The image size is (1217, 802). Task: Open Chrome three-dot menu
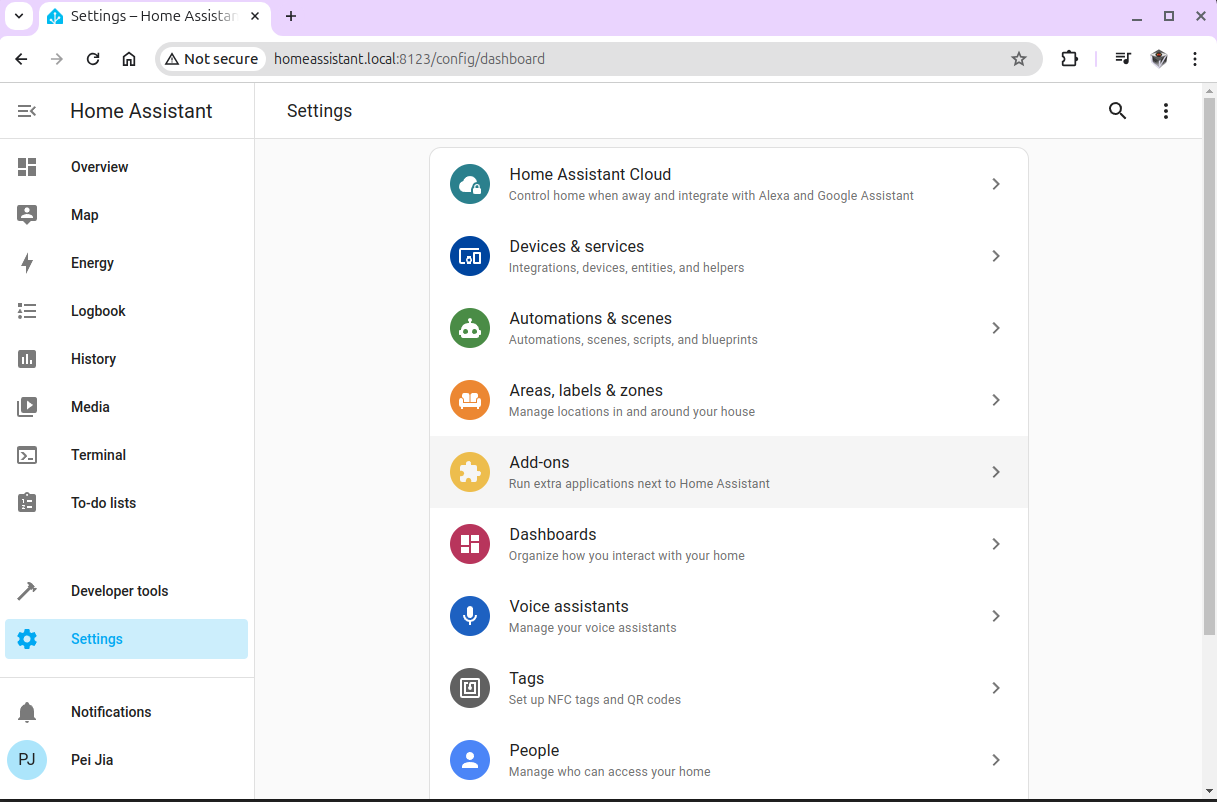coord(1195,59)
